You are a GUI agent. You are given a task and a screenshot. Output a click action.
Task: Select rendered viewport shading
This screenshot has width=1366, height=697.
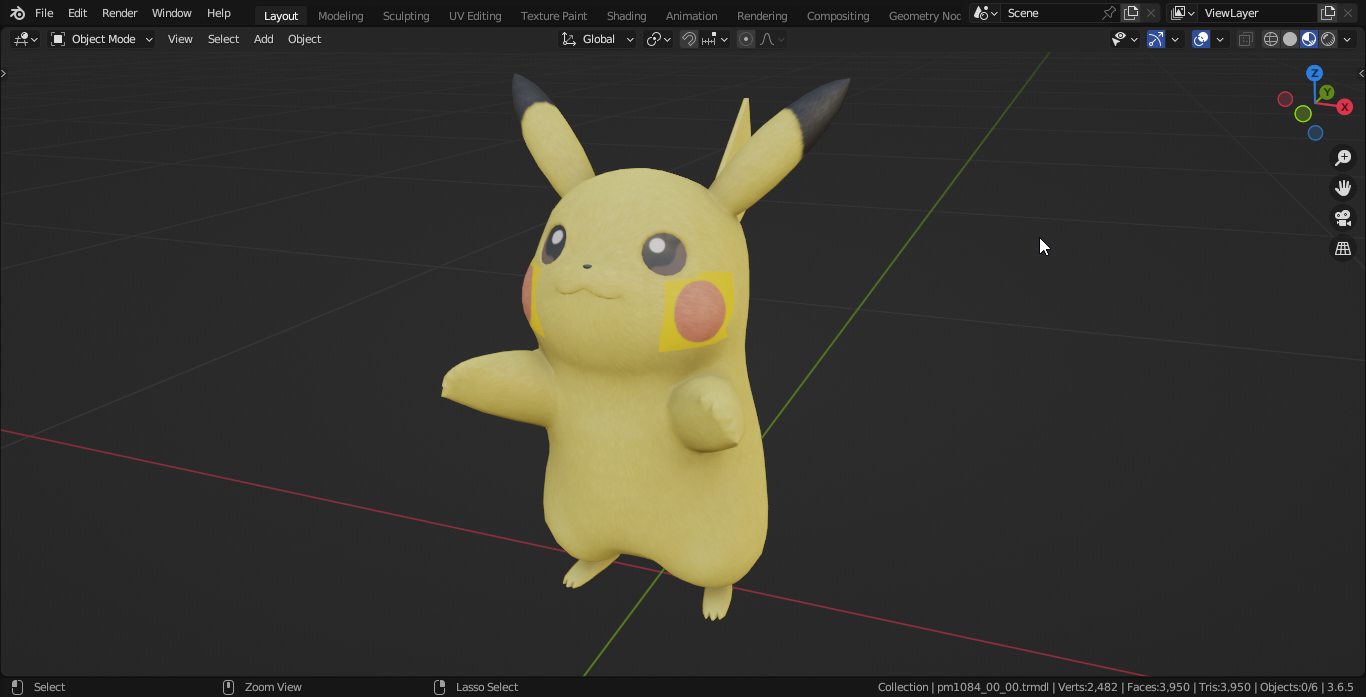pos(1328,39)
